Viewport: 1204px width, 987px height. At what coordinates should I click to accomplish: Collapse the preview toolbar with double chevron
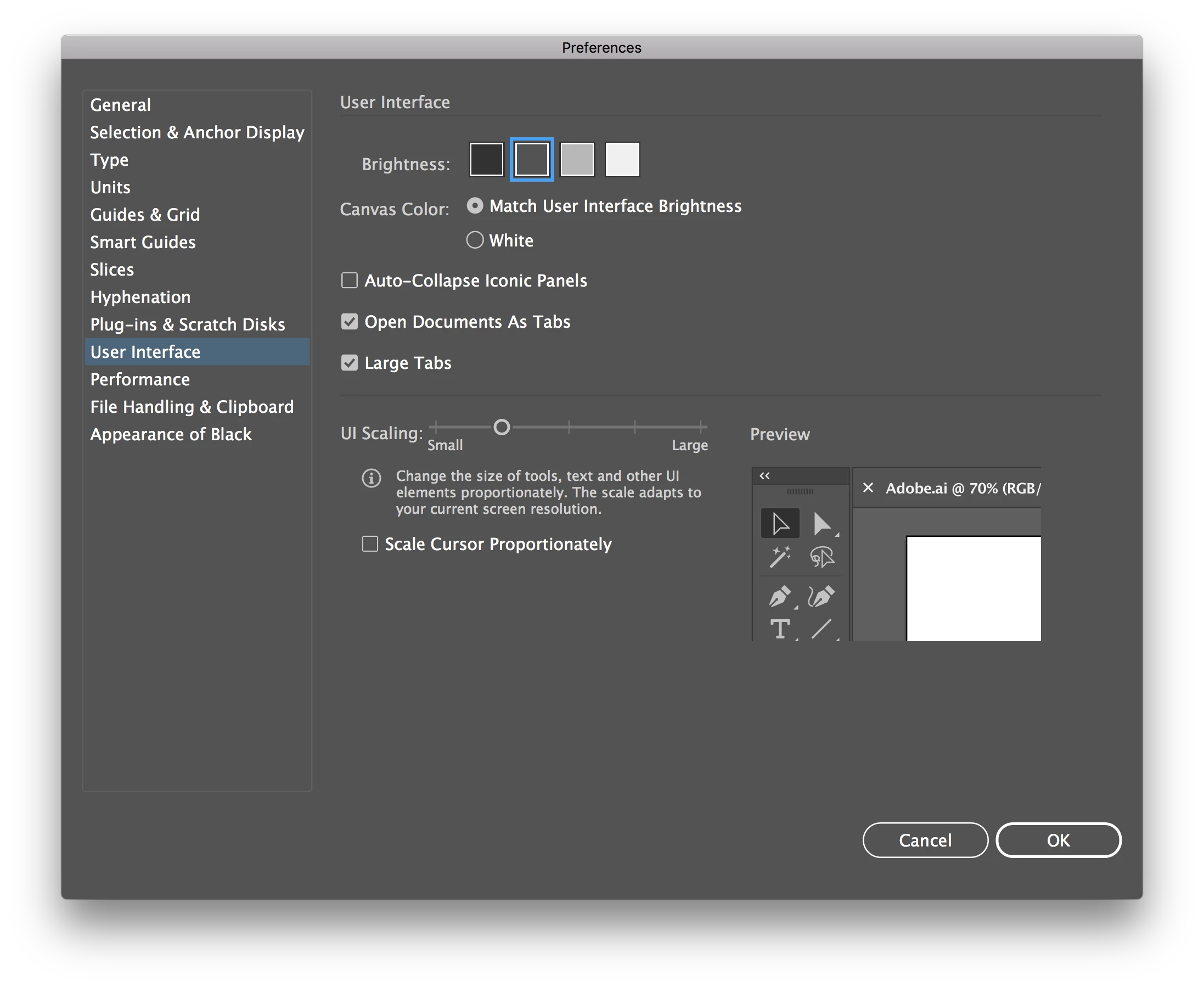(x=764, y=476)
